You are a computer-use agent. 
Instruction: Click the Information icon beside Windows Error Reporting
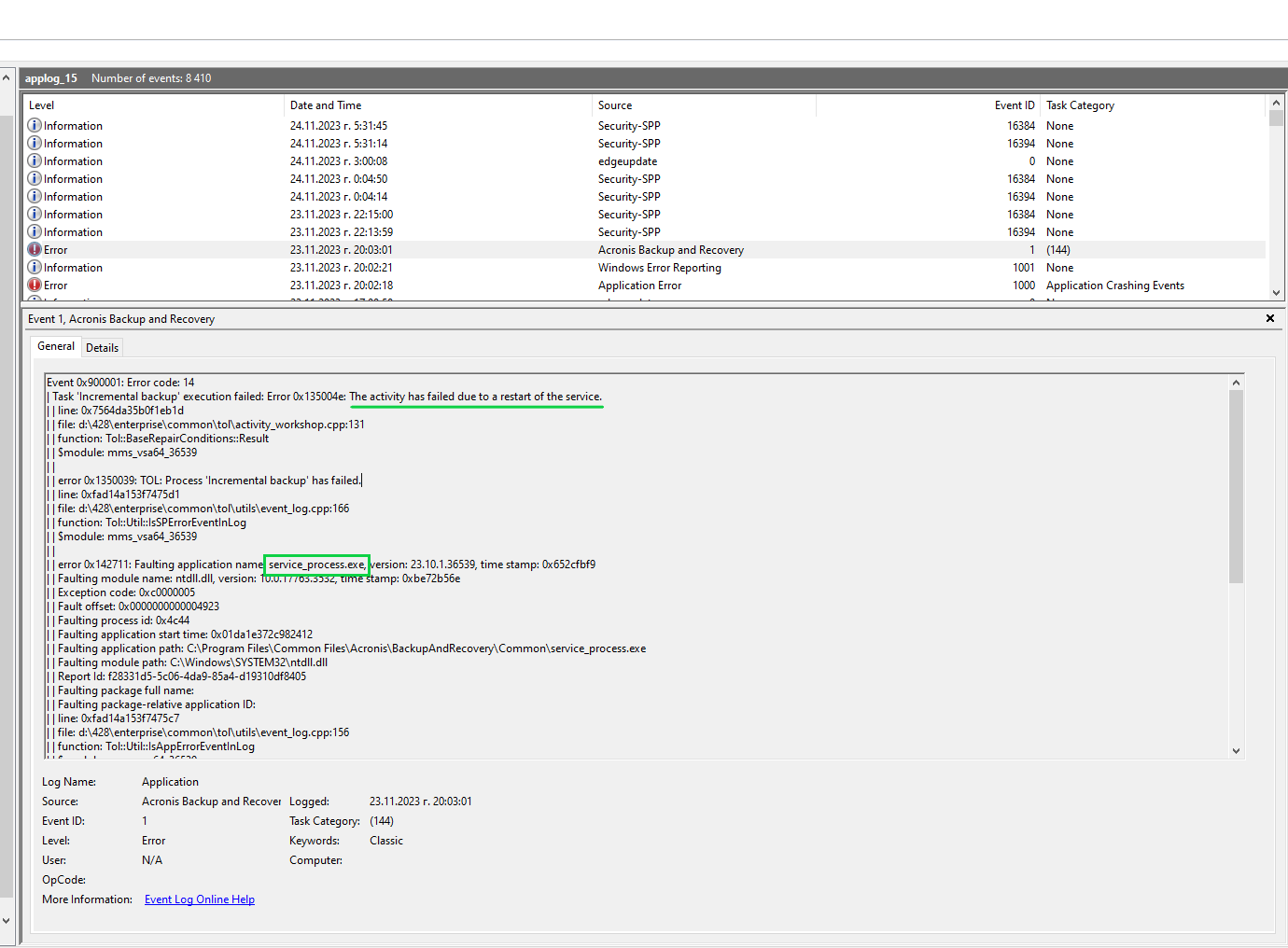tap(35, 267)
